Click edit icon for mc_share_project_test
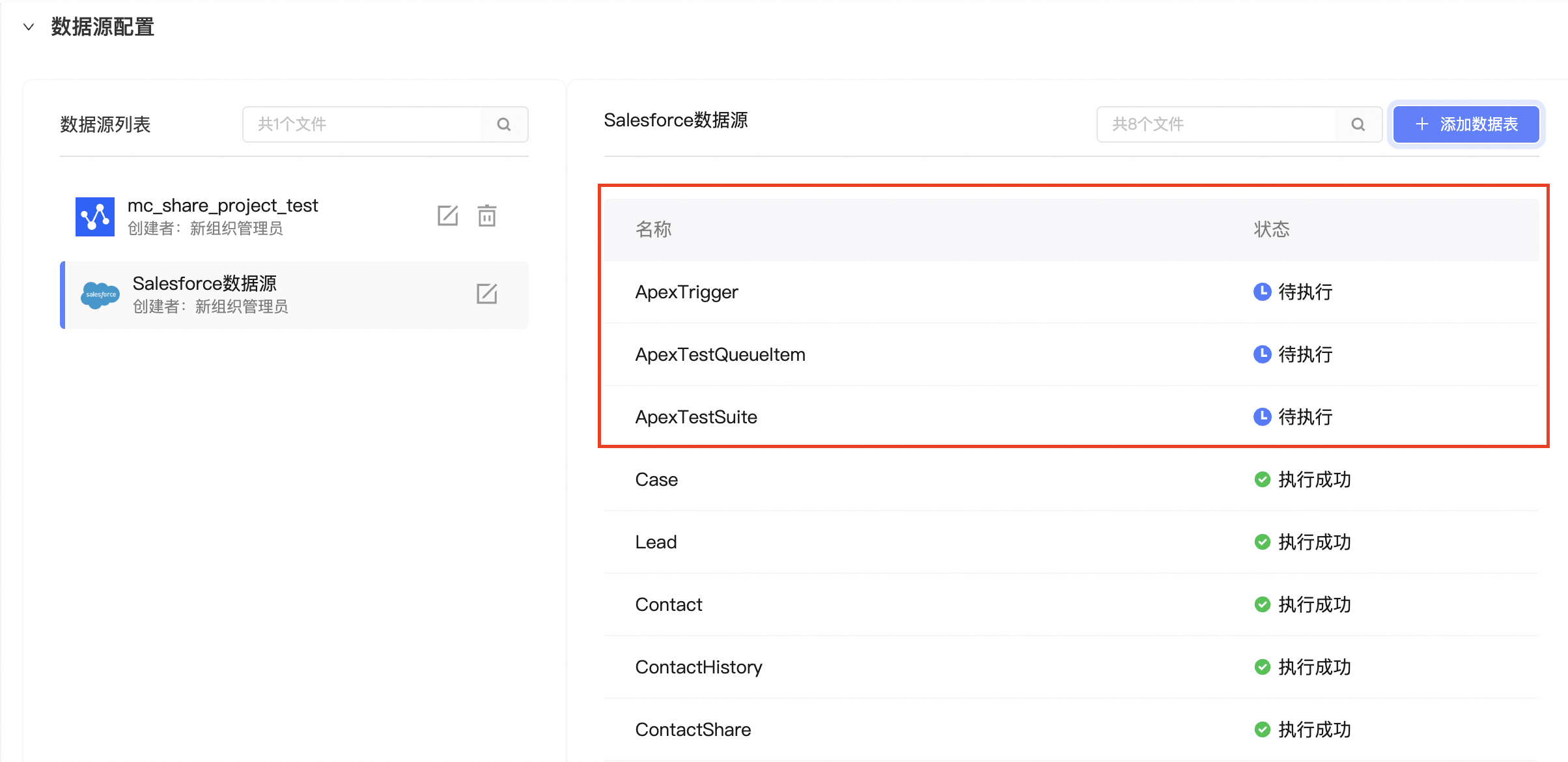Image resolution: width=1568 pixels, height=762 pixels. coord(447,216)
